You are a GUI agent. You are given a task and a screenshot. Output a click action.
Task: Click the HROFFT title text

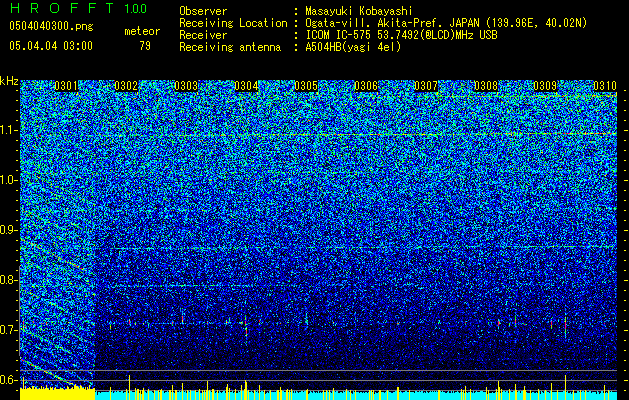tap(62, 8)
